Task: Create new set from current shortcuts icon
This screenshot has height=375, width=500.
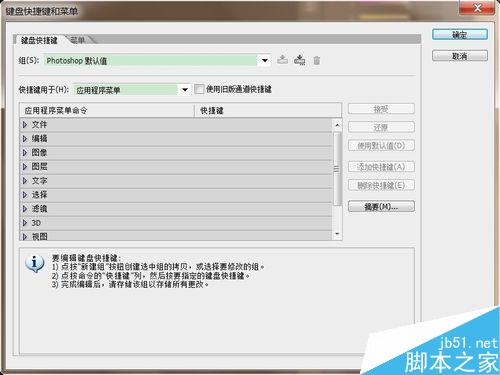Action: click(300, 60)
